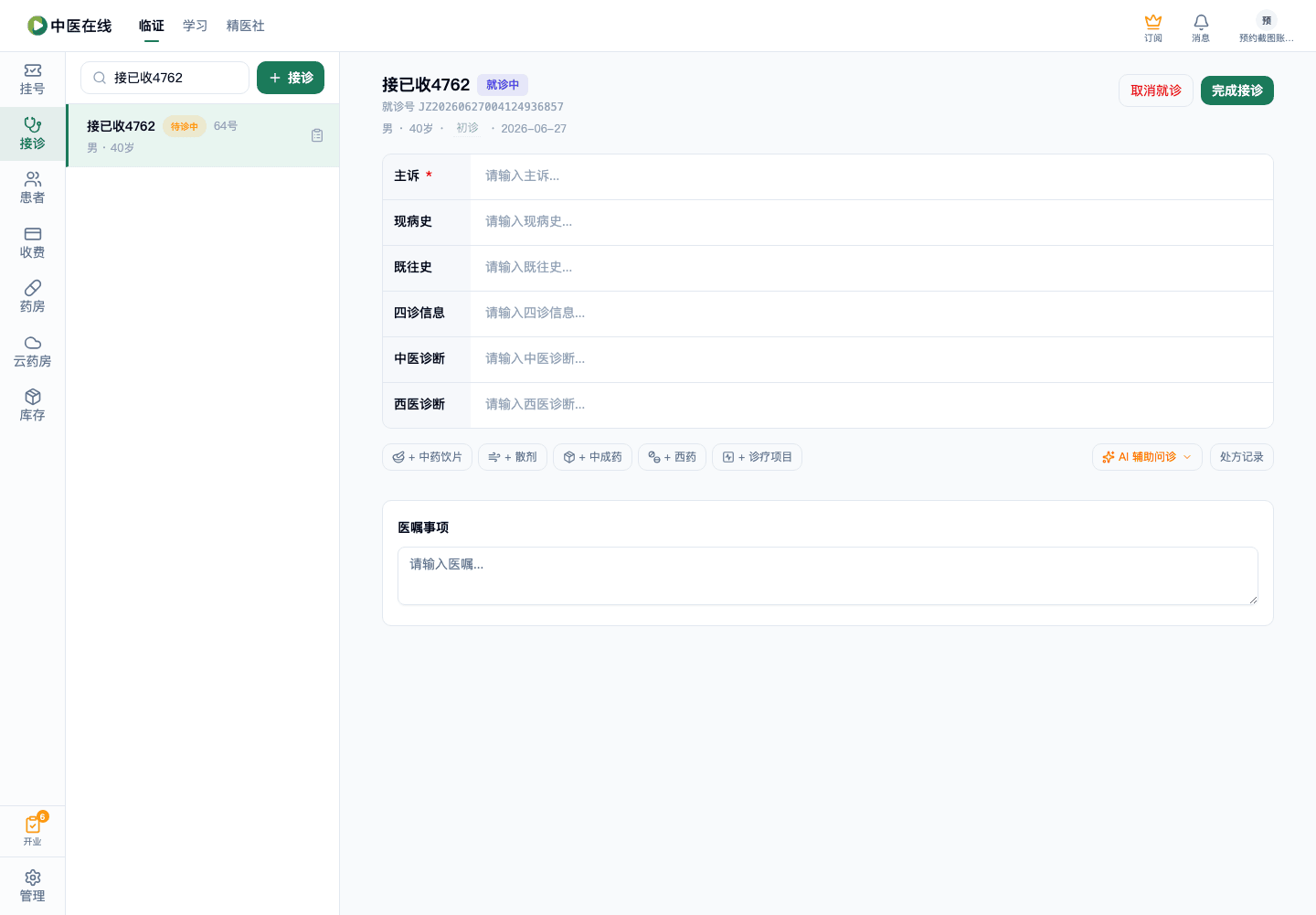Open the 药房 pharmacy sidebar item
Screen dimensions: 1316x915
[x=33, y=297]
